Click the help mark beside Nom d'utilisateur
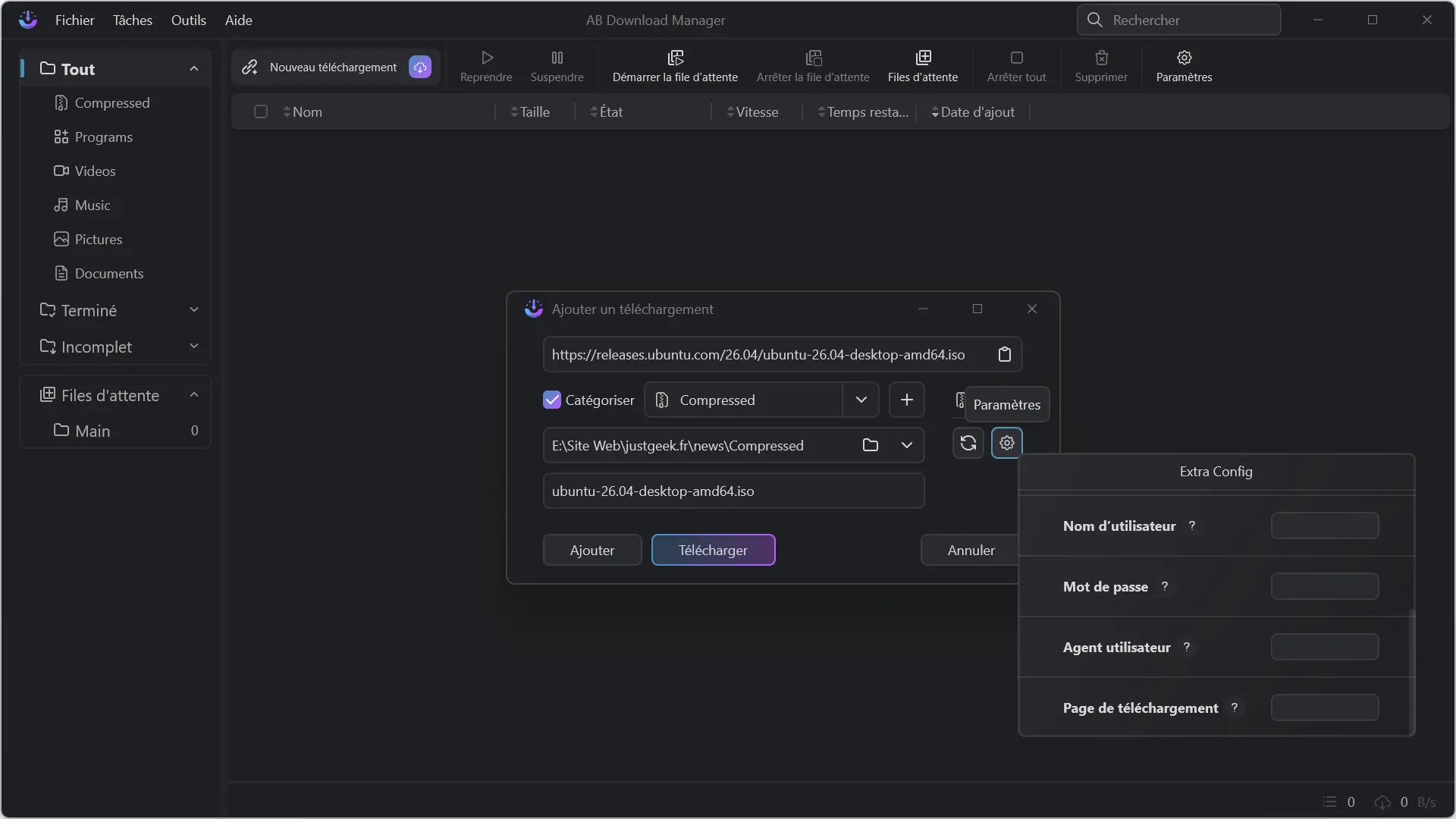 click(1192, 526)
